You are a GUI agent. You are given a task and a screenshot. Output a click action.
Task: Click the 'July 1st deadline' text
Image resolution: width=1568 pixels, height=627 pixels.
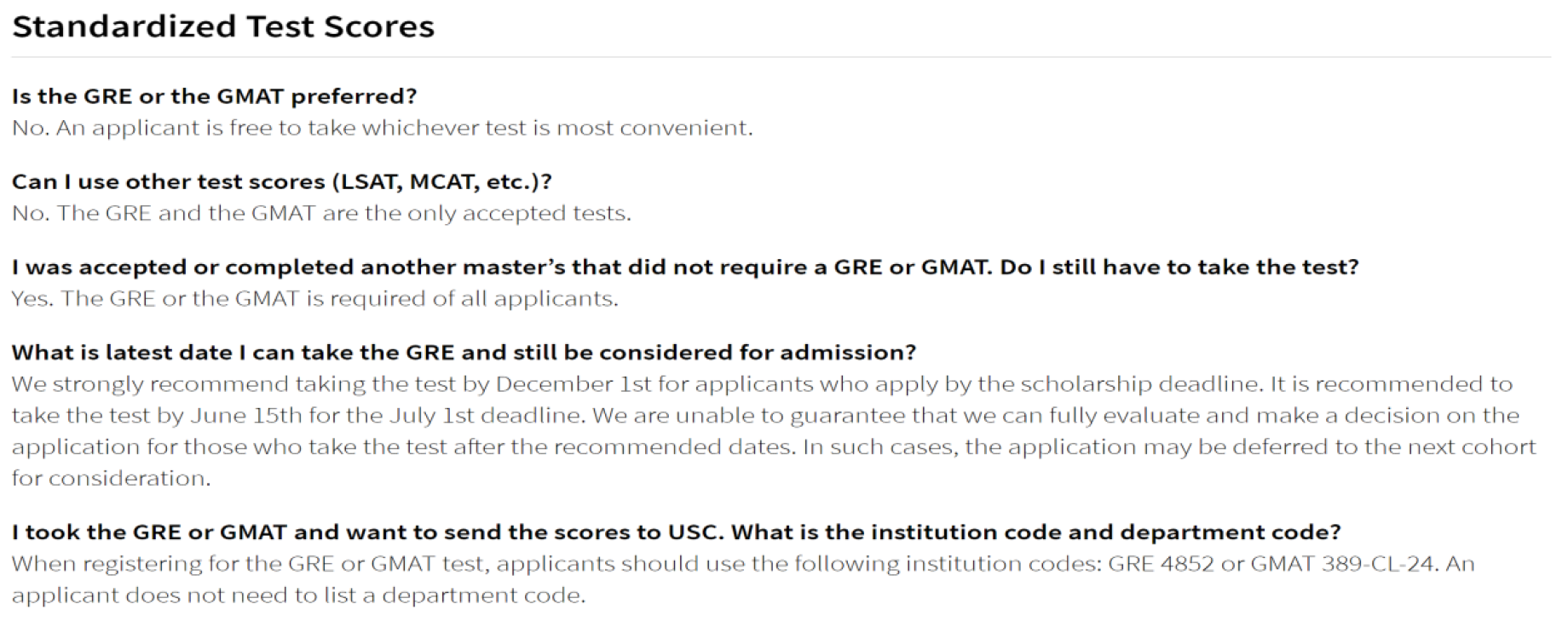(x=487, y=416)
